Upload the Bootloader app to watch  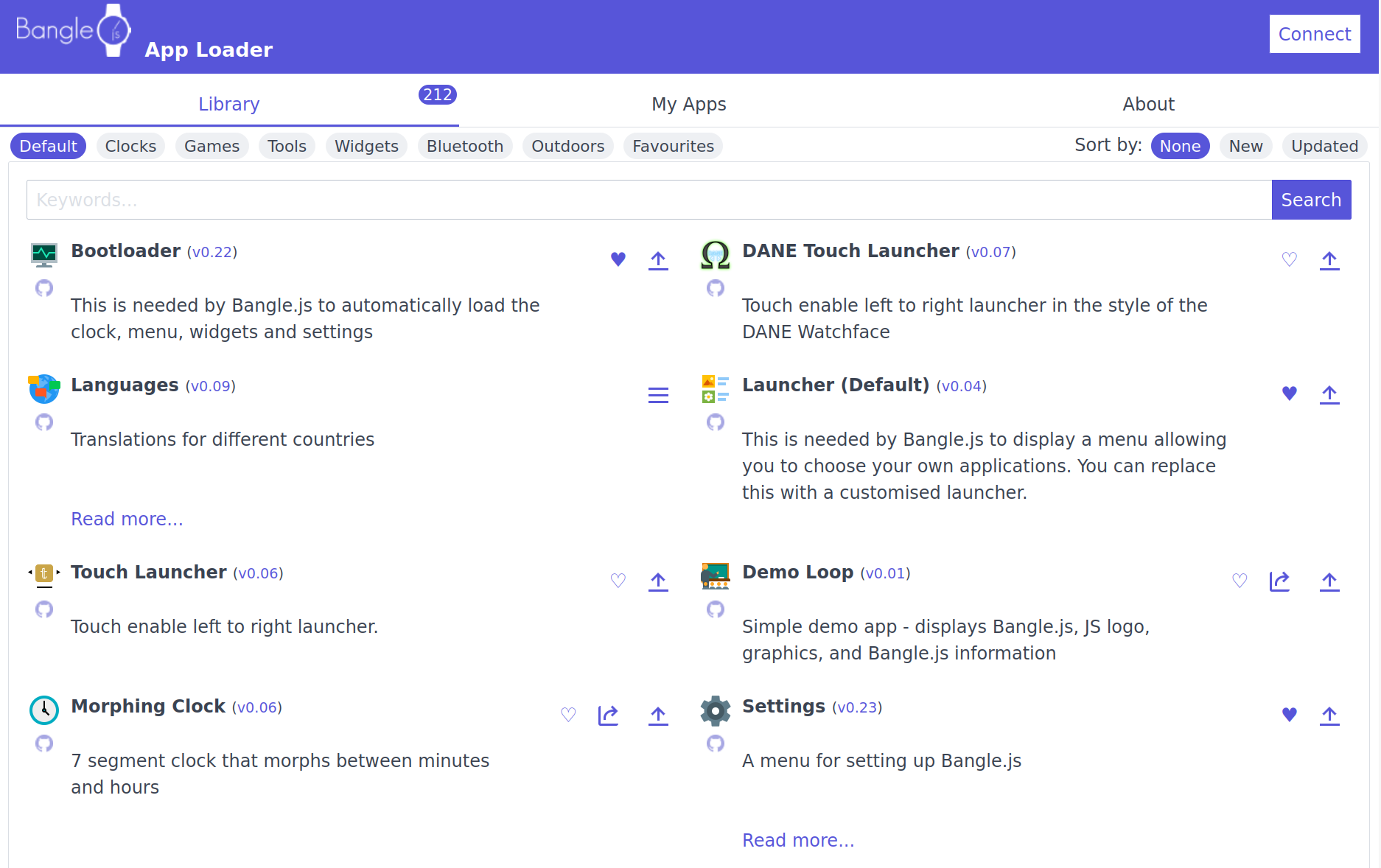pos(658,260)
